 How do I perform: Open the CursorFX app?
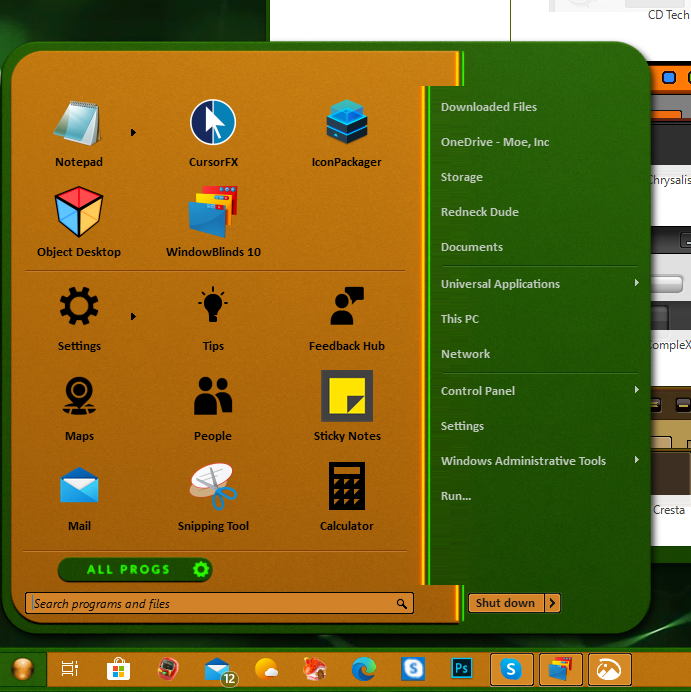(x=213, y=132)
